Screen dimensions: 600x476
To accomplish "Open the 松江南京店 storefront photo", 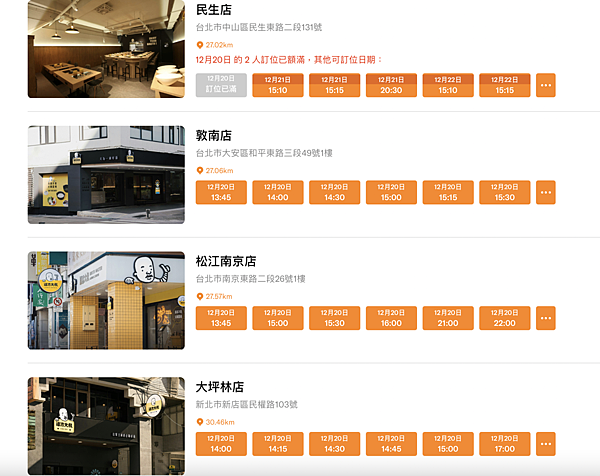I will 106,300.
